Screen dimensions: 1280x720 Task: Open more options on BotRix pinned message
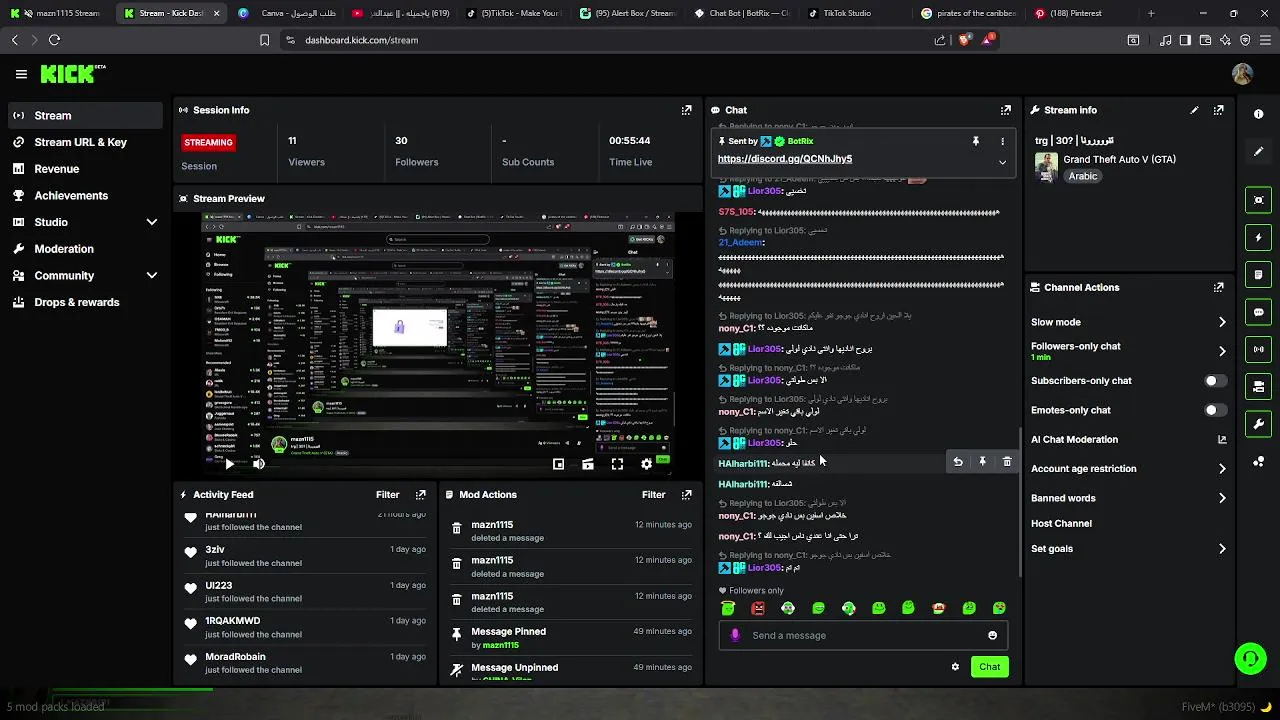[x=1002, y=141]
